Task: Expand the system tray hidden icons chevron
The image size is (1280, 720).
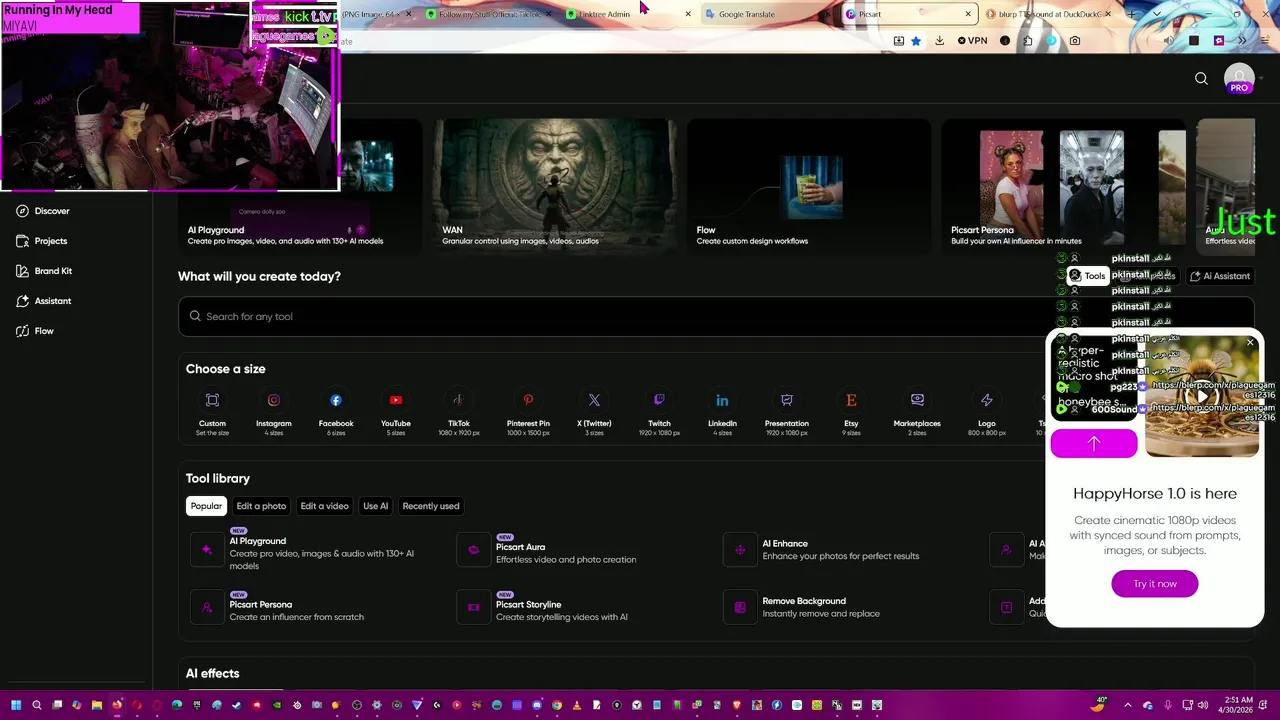Action: coord(1128,705)
